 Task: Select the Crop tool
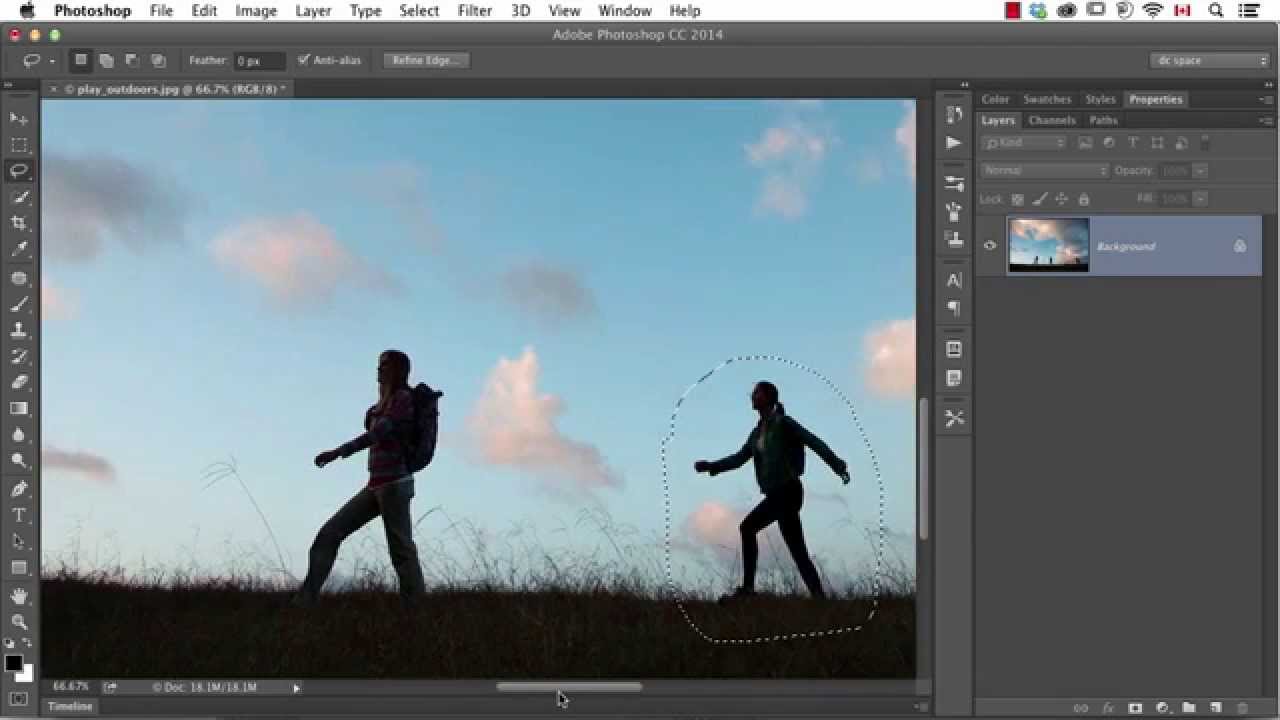[x=19, y=223]
